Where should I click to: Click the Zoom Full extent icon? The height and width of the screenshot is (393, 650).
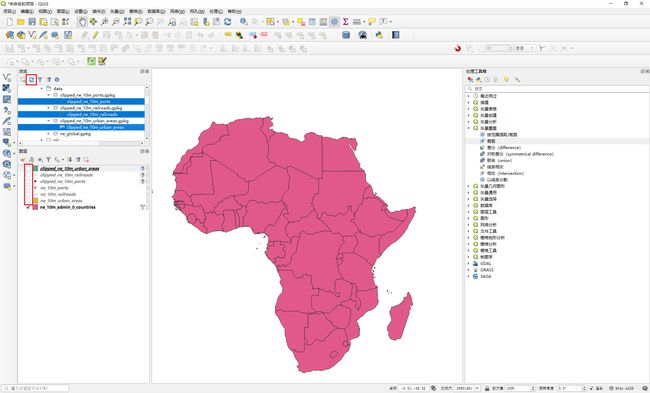[127, 22]
